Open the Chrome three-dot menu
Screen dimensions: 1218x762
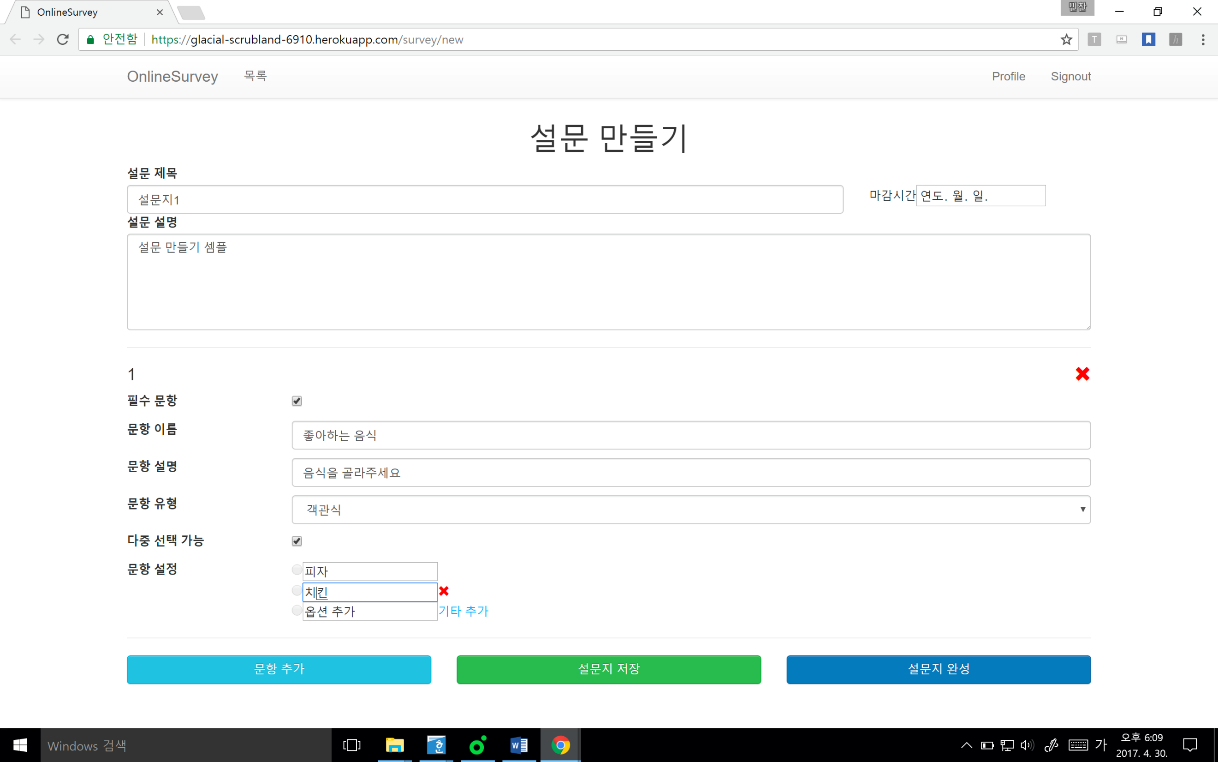[1202, 40]
